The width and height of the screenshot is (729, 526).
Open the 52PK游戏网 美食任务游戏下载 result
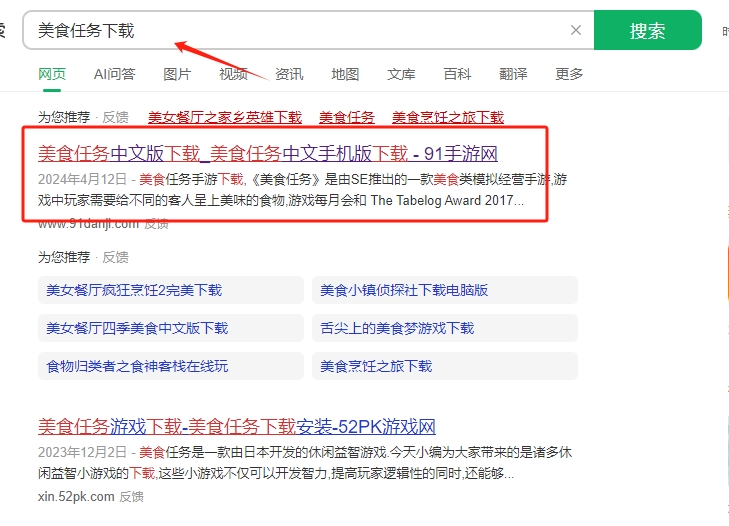pyautogui.click(x=237, y=427)
